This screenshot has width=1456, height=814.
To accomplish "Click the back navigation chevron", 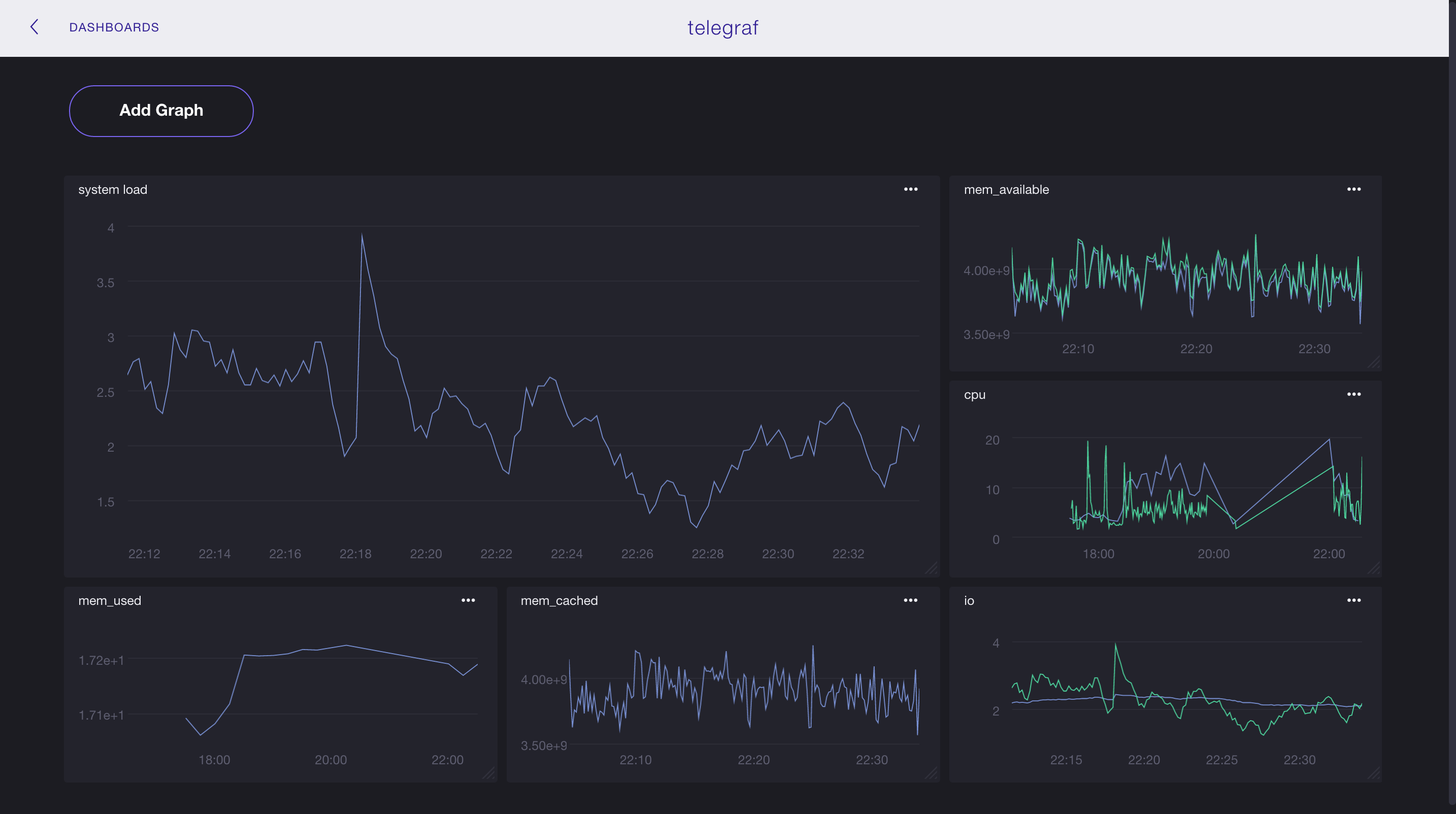I will pyautogui.click(x=35, y=26).
